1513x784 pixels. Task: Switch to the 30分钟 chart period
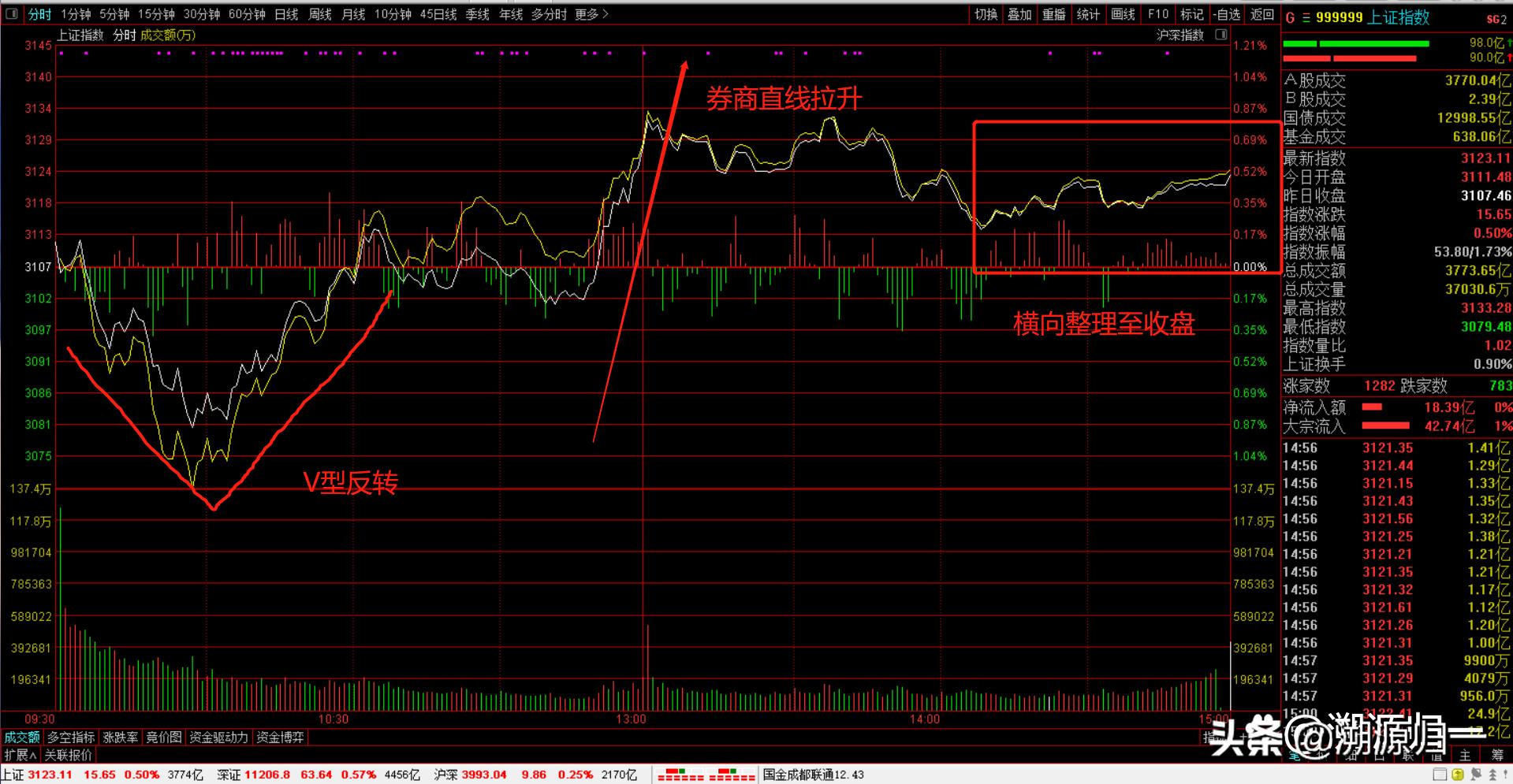202,14
